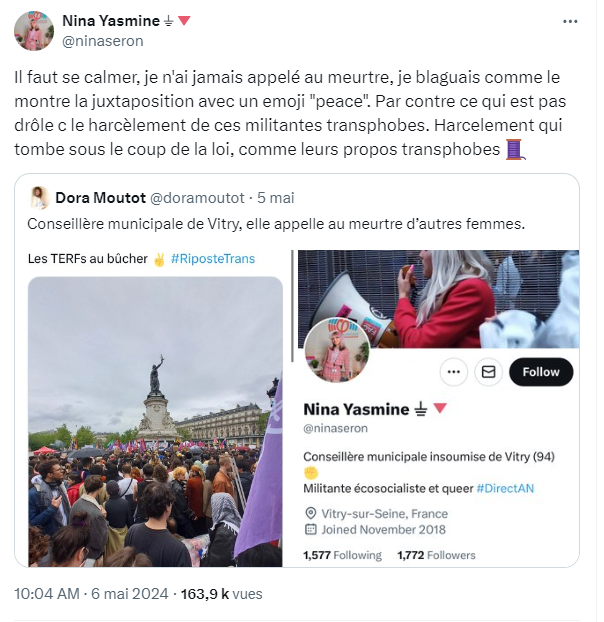This screenshot has width=604, height=622.
Task: Open the #DirectAN hashtag in bio
Action: pyautogui.click(x=505, y=488)
